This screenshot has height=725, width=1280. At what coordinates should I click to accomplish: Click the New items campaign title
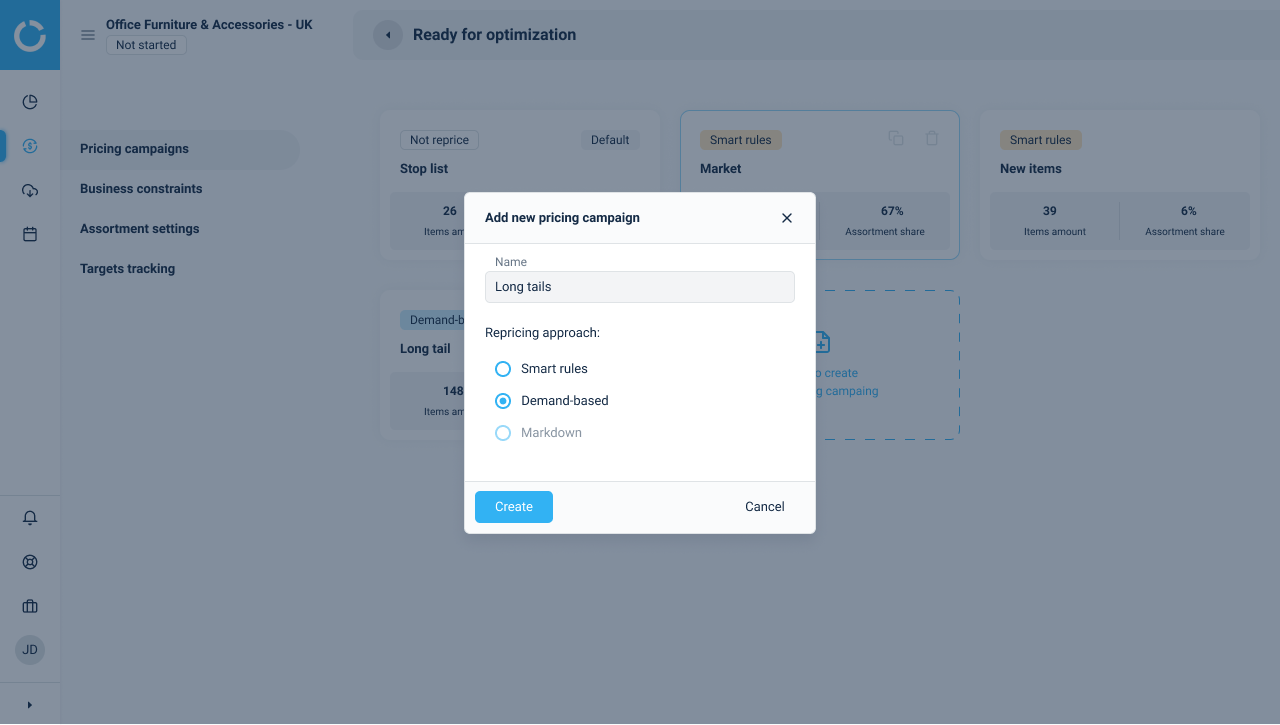1031,169
